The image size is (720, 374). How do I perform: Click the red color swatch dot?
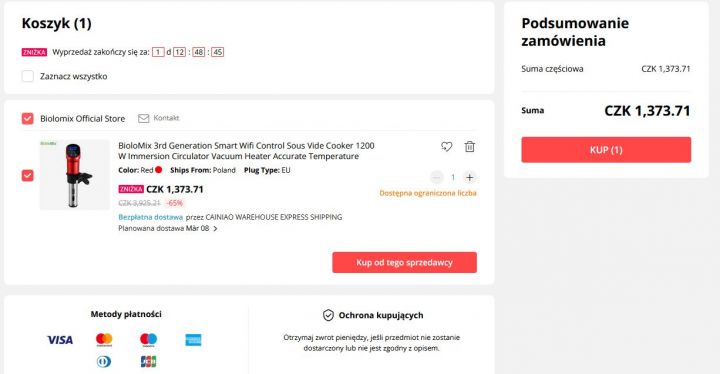(x=158, y=170)
